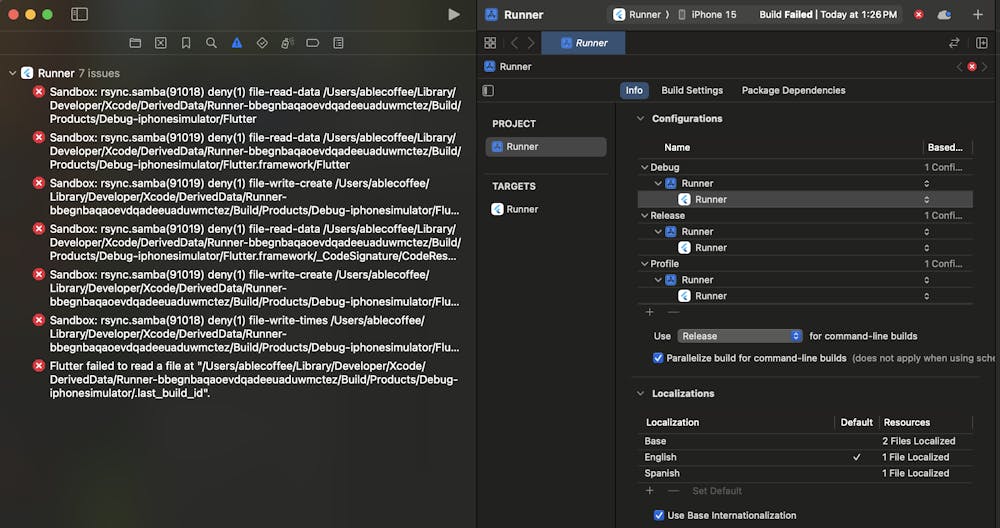
Task: Go back with the left arrow
Action: tap(514, 43)
